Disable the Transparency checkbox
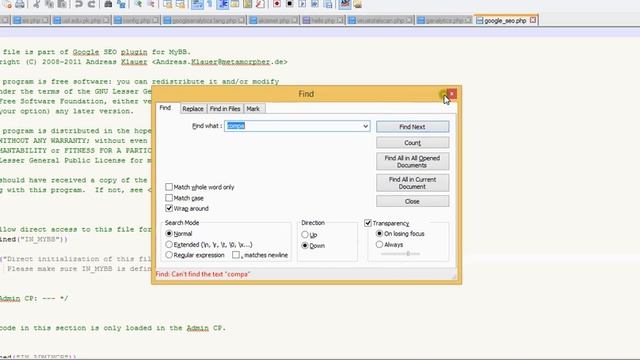Viewport: 640px width, 360px height. pos(368,223)
